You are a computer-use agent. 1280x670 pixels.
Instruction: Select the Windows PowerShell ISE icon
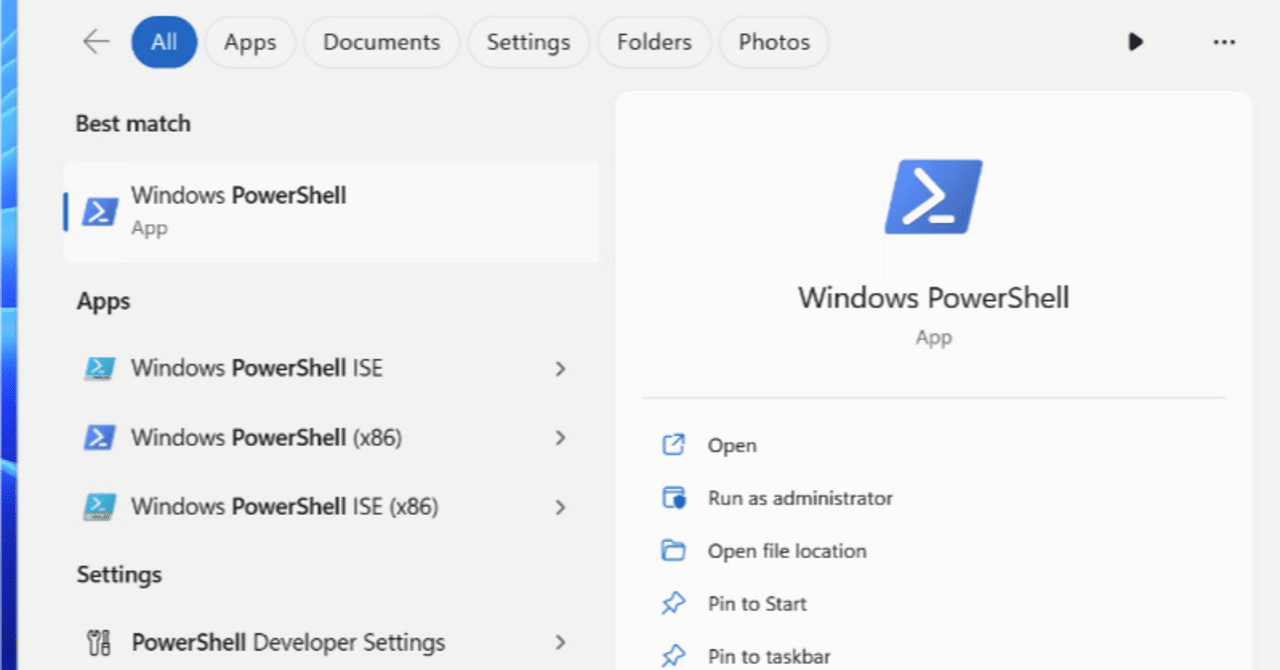(98, 368)
